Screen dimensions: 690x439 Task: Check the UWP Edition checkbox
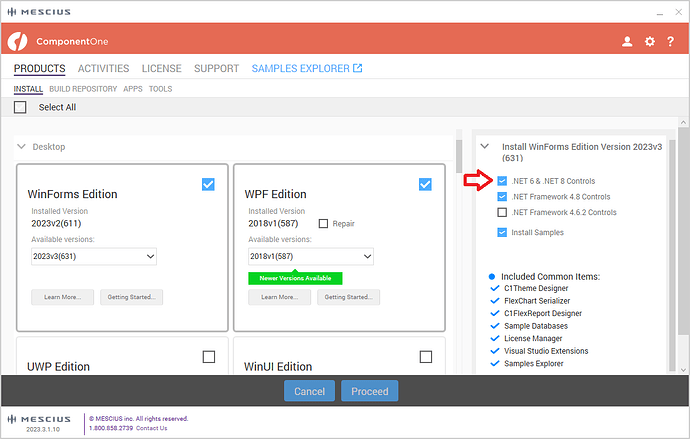pyautogui.click(x=209, y=357)
